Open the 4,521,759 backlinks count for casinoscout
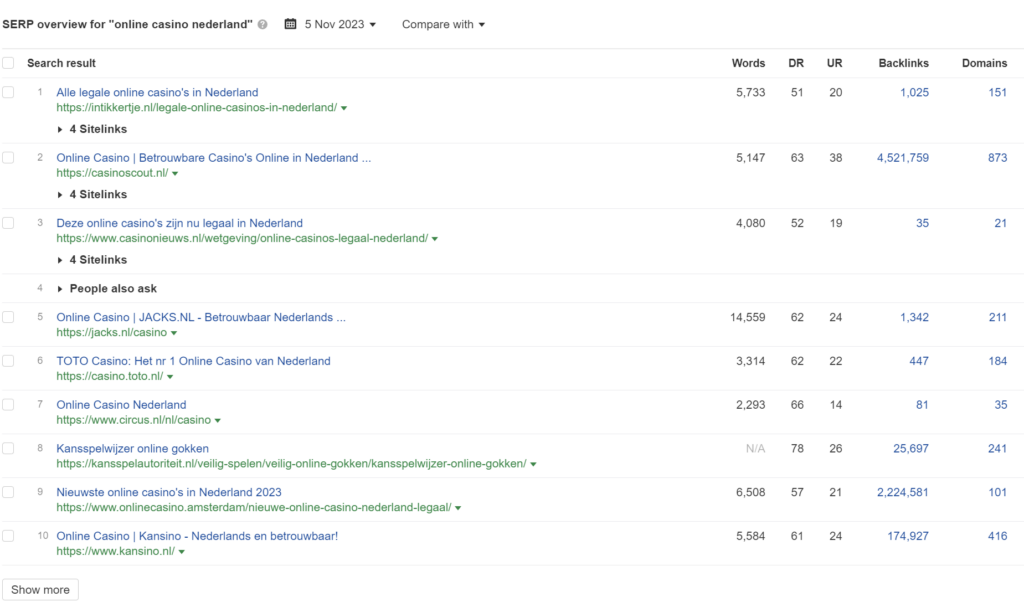The image size is (1024, 602). [x=902, y=158]
